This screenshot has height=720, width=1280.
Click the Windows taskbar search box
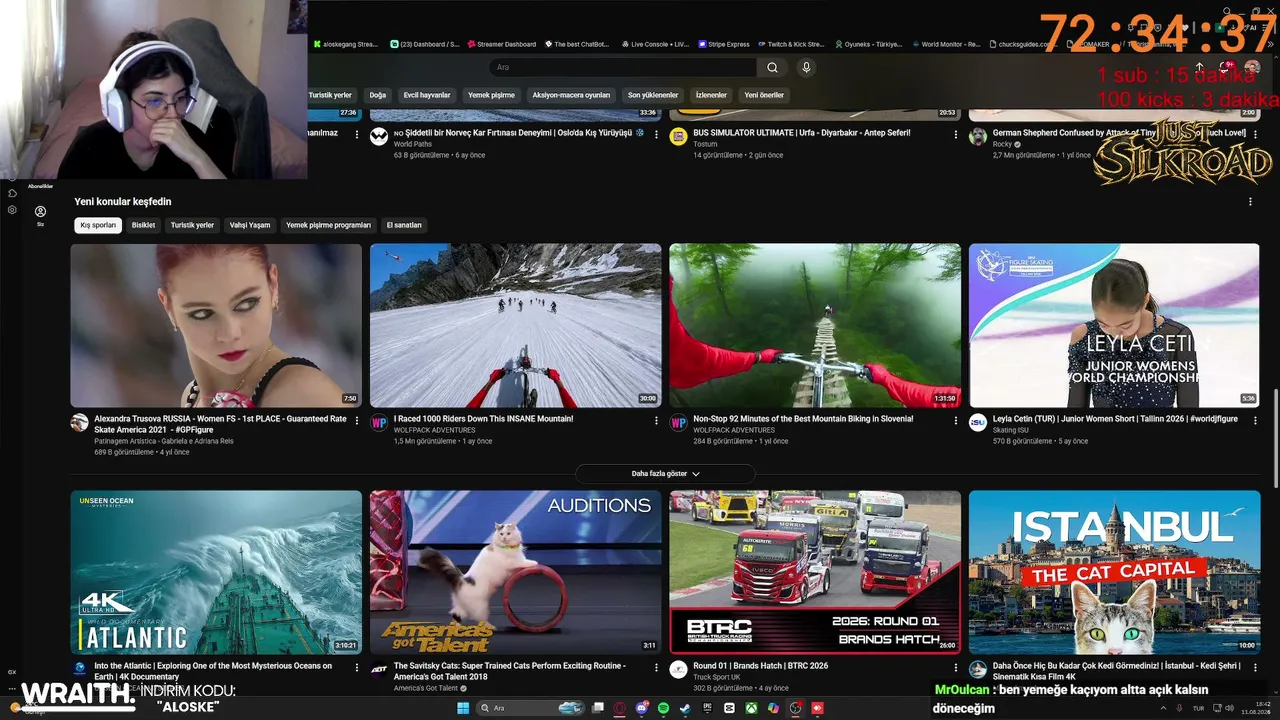pos(531,708)
